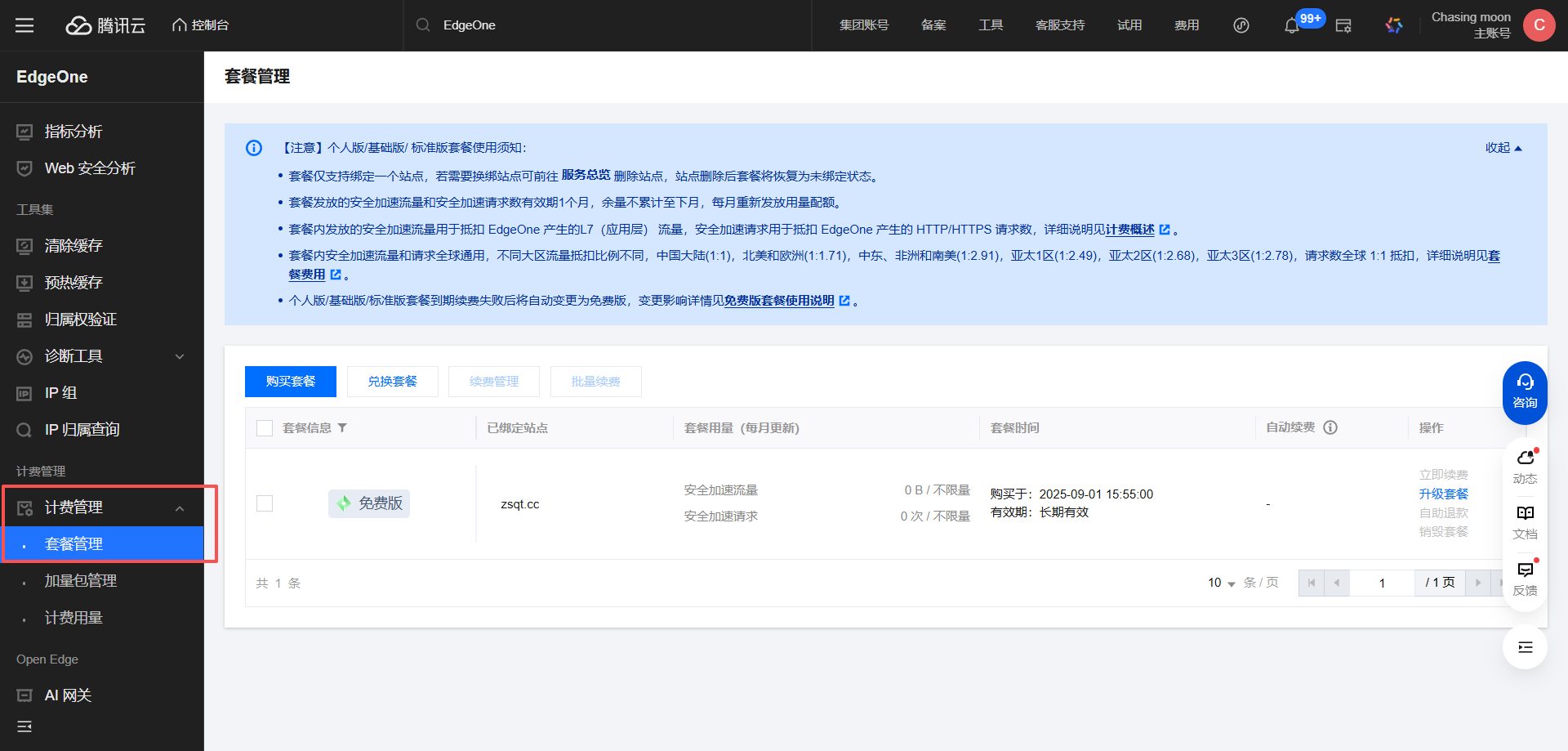Click the 续费管理 button
Viewport: 1568px width, 751px height.
click(x=494, y=382)
